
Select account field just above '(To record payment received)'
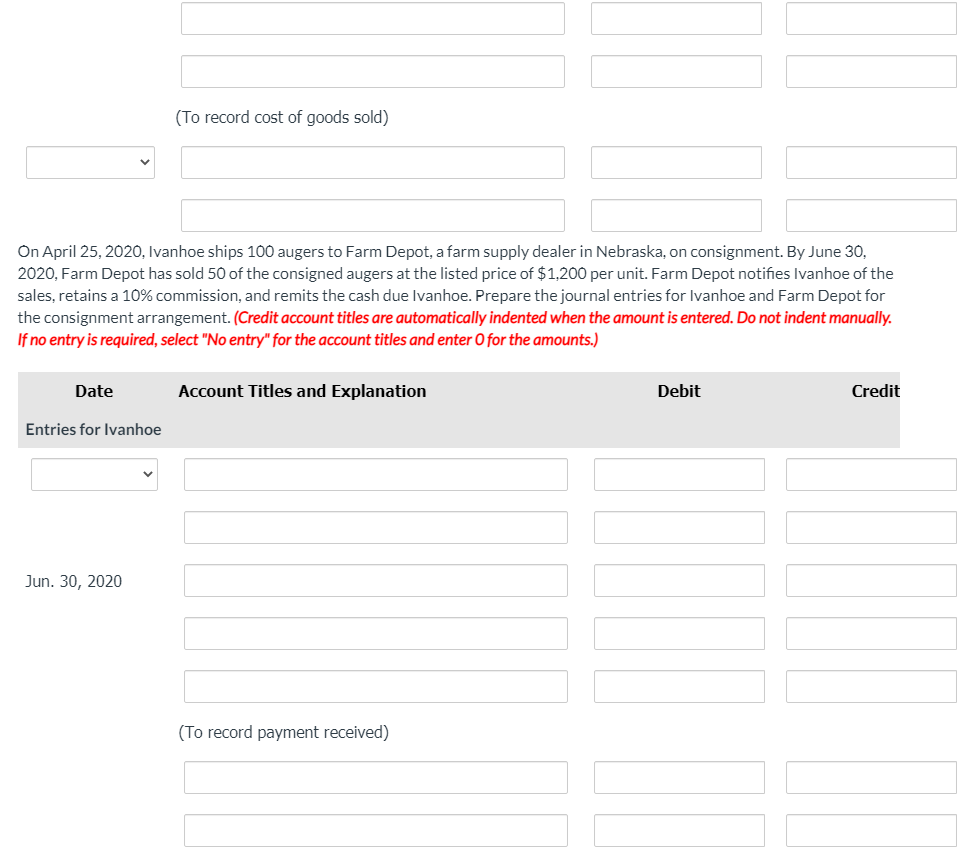point(375,686)
